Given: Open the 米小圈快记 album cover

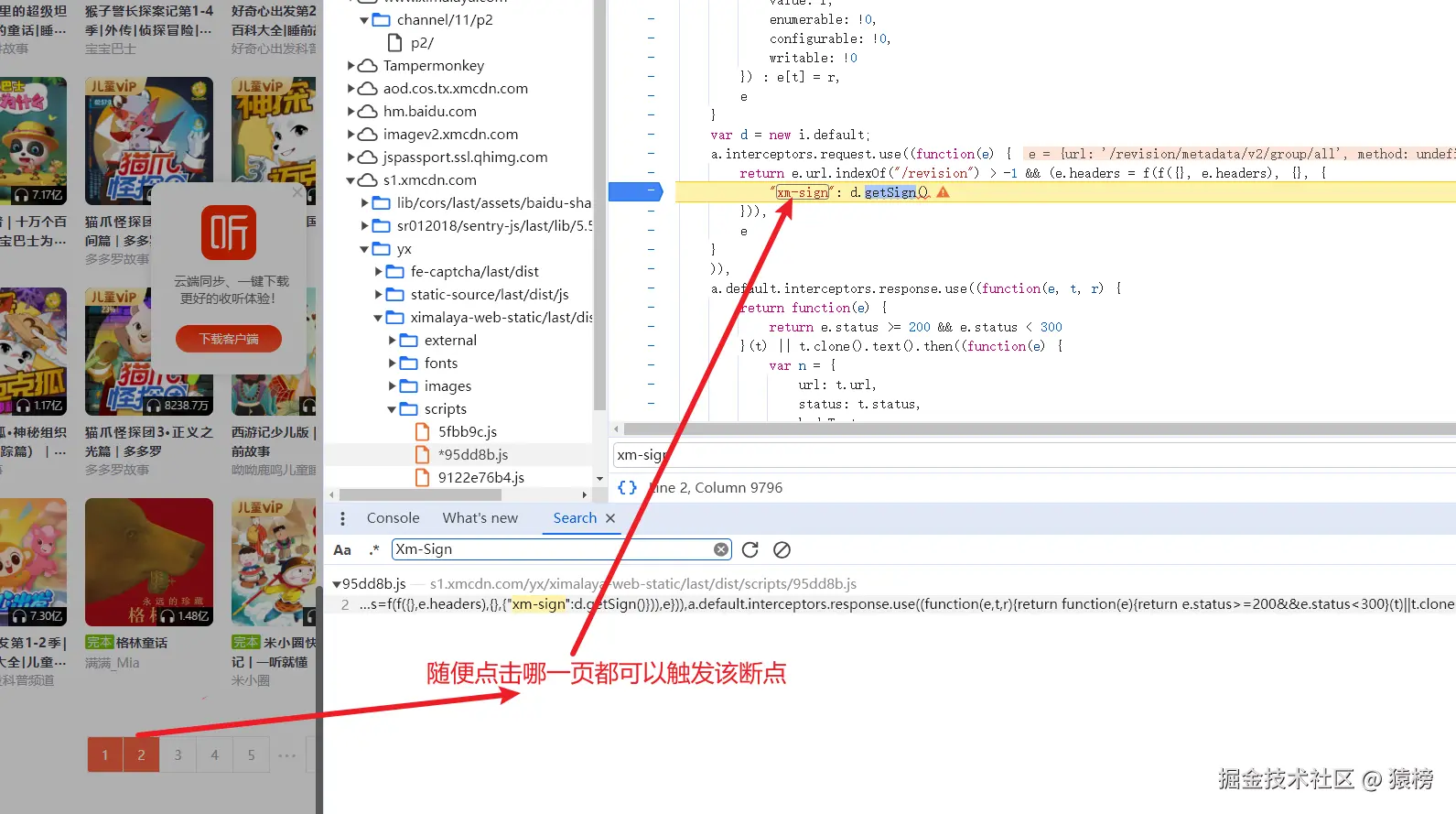Looking at the screenshot, I should click(x=274, y=562).
